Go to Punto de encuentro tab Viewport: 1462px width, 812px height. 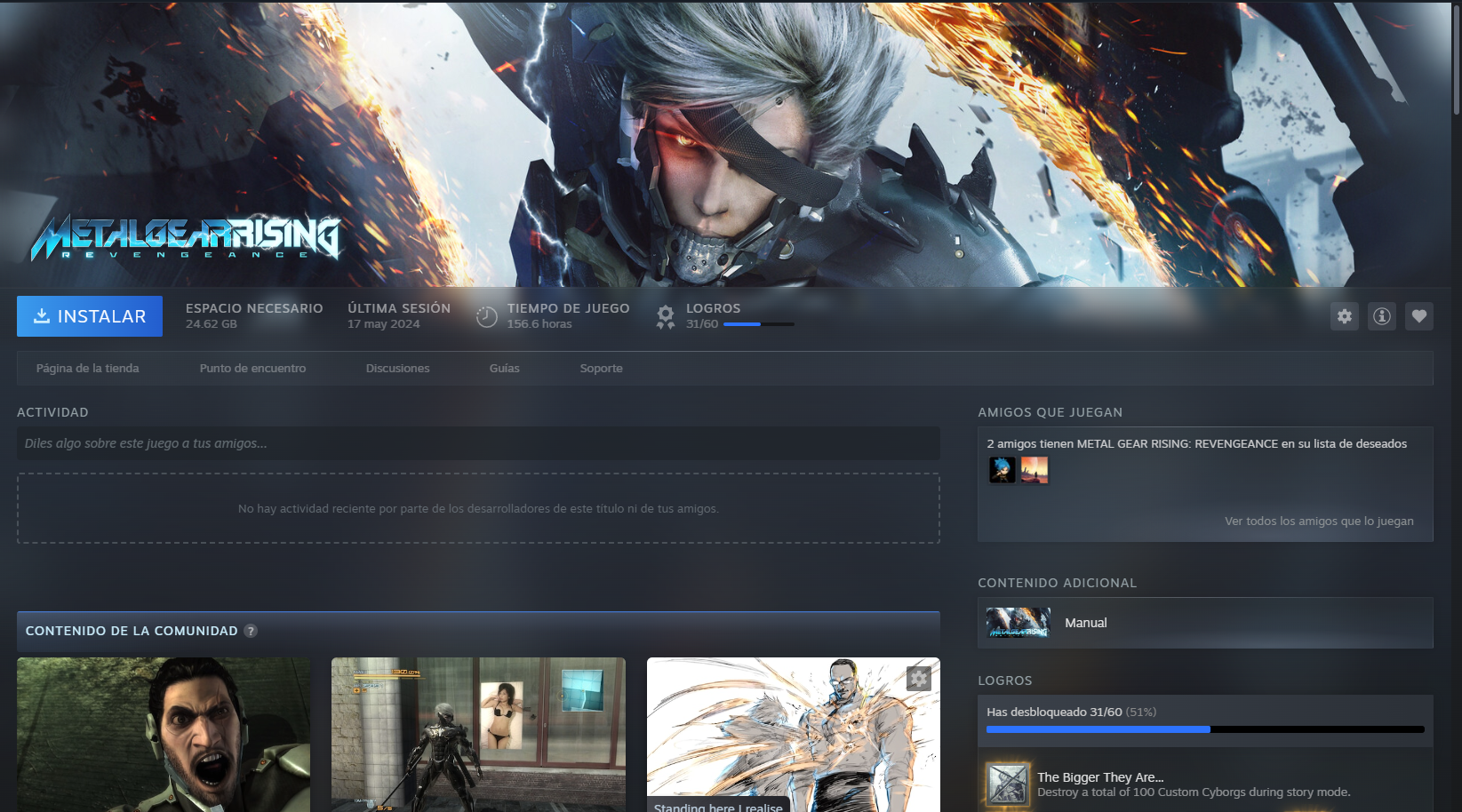point(252,368)
